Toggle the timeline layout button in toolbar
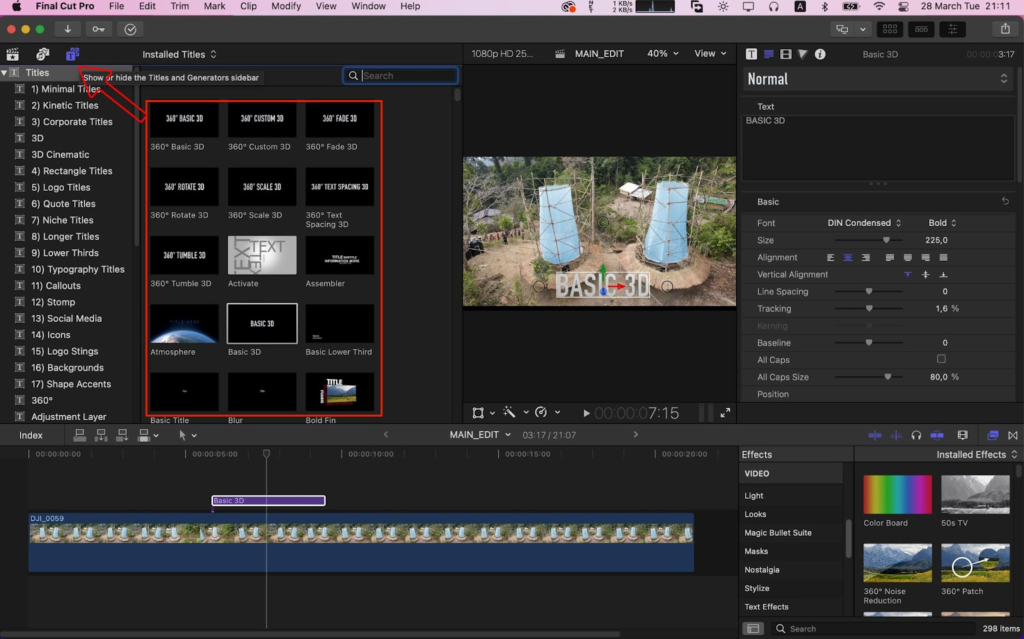Screen dimensions: 1024x639 (921, 29)
